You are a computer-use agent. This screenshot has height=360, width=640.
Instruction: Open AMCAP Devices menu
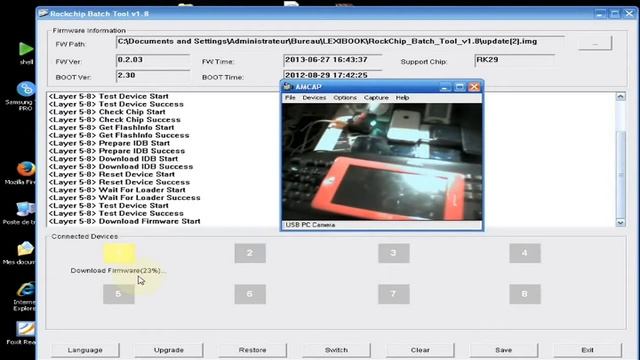314,98
